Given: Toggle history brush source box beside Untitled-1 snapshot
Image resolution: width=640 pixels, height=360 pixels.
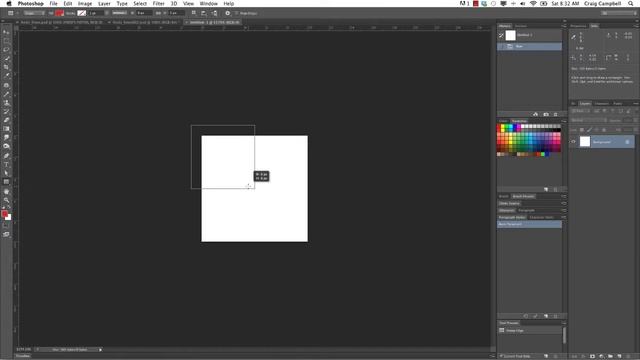Looking at the screenshot, I should coord(501,36).
